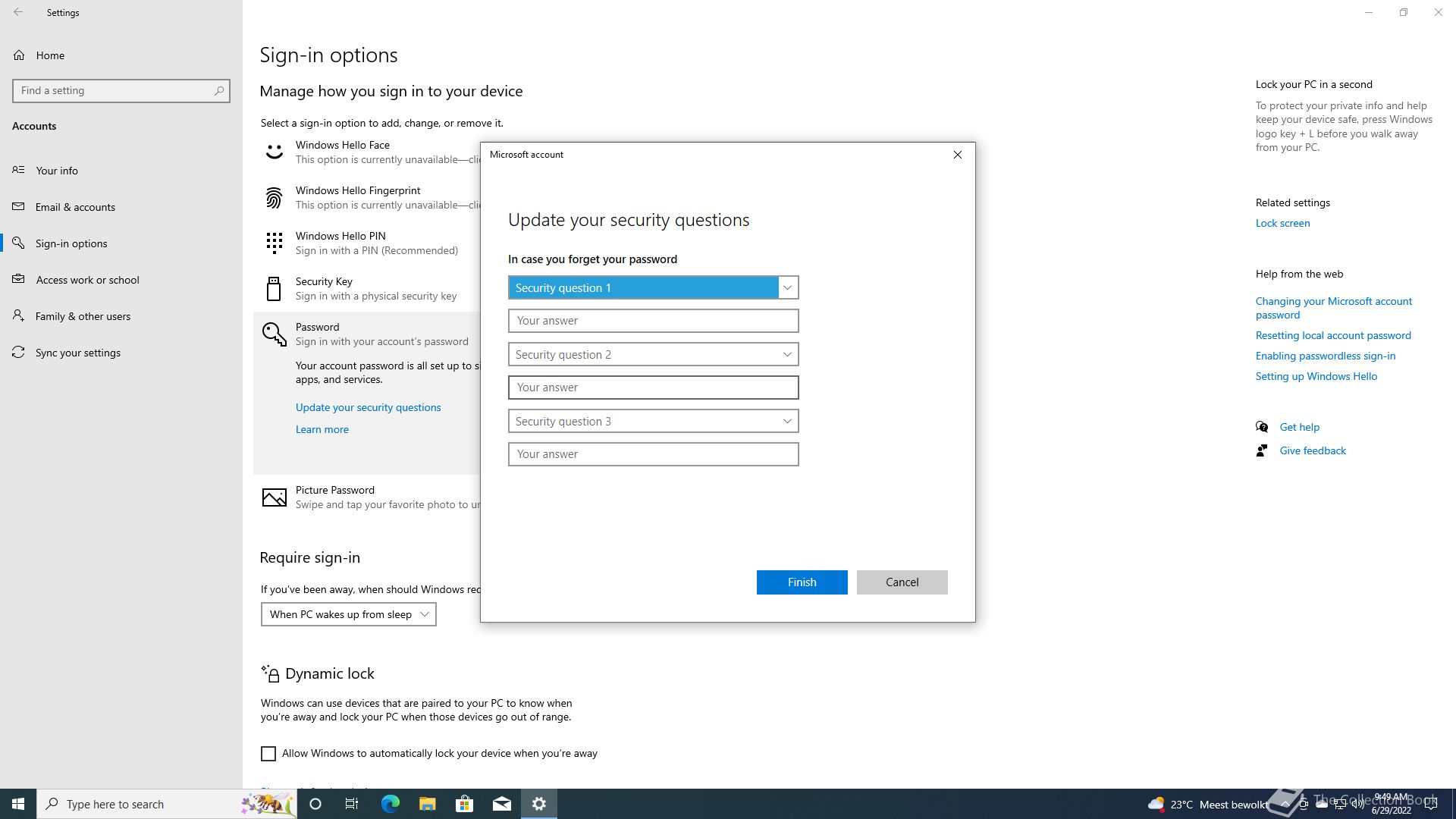Open Sync your settings page
This screenshot has width=1456, height=819.
point(121,353)
